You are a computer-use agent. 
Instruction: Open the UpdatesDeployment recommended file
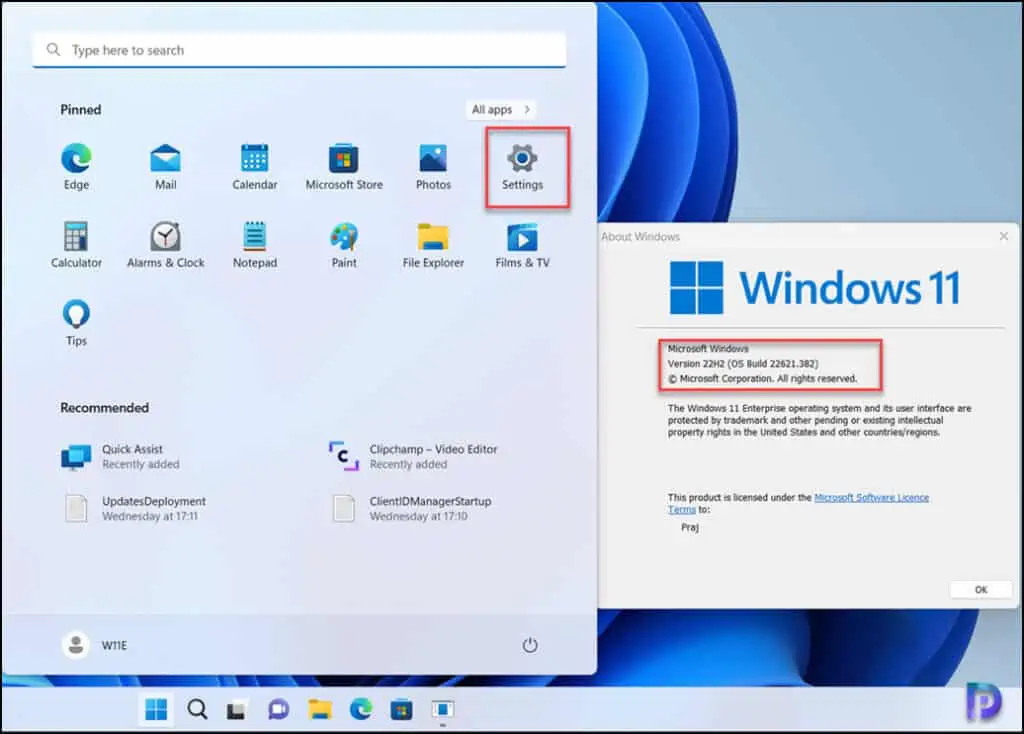(x=135, y=508)
